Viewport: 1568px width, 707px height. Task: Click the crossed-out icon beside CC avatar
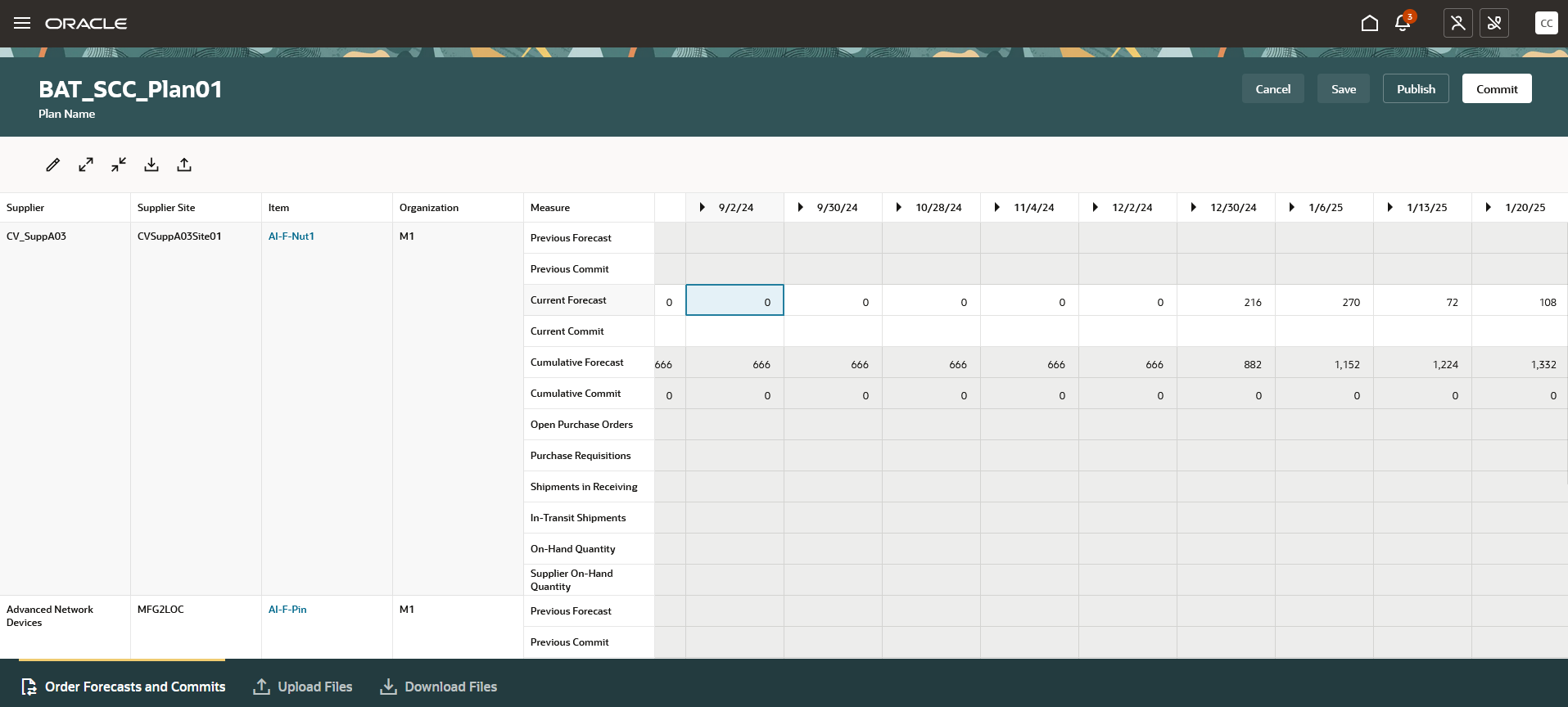[1494, 23]
